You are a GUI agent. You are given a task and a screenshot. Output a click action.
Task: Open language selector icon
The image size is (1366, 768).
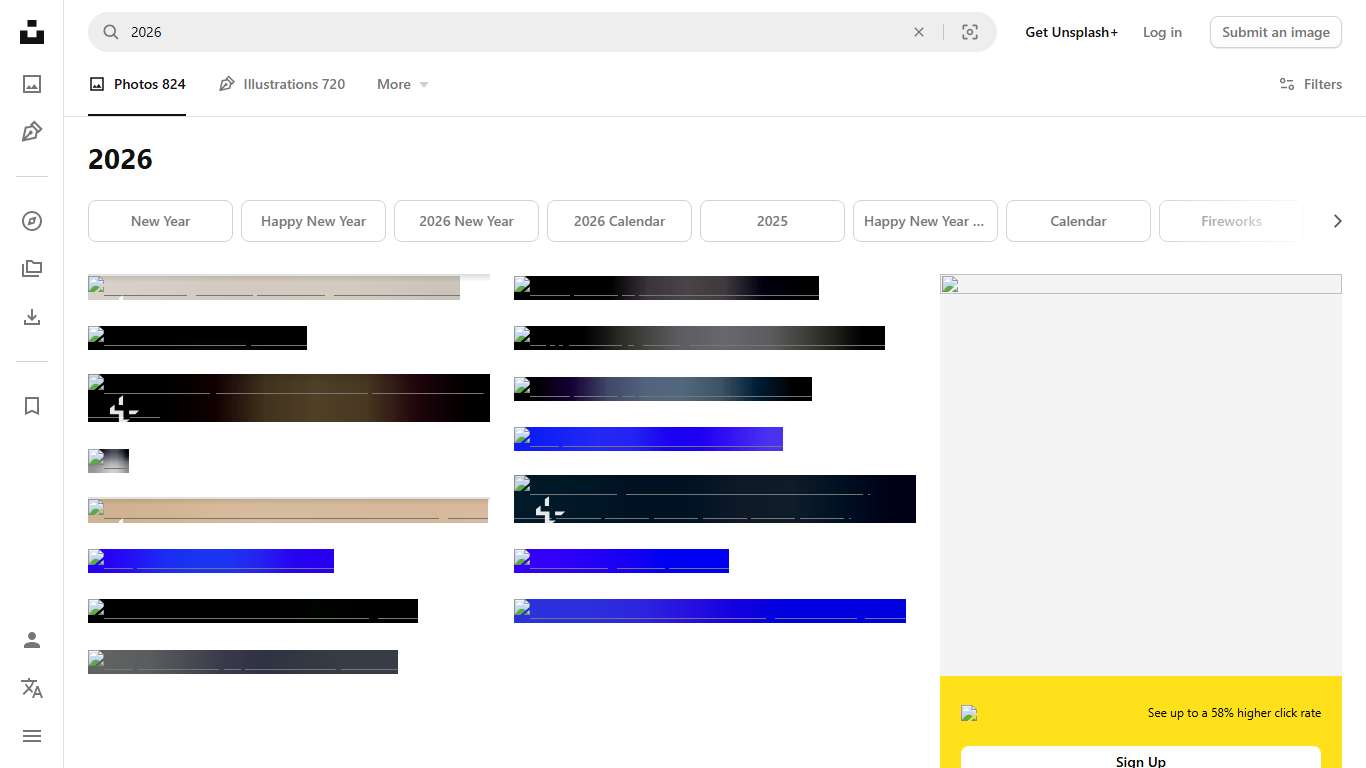[32, 688]
